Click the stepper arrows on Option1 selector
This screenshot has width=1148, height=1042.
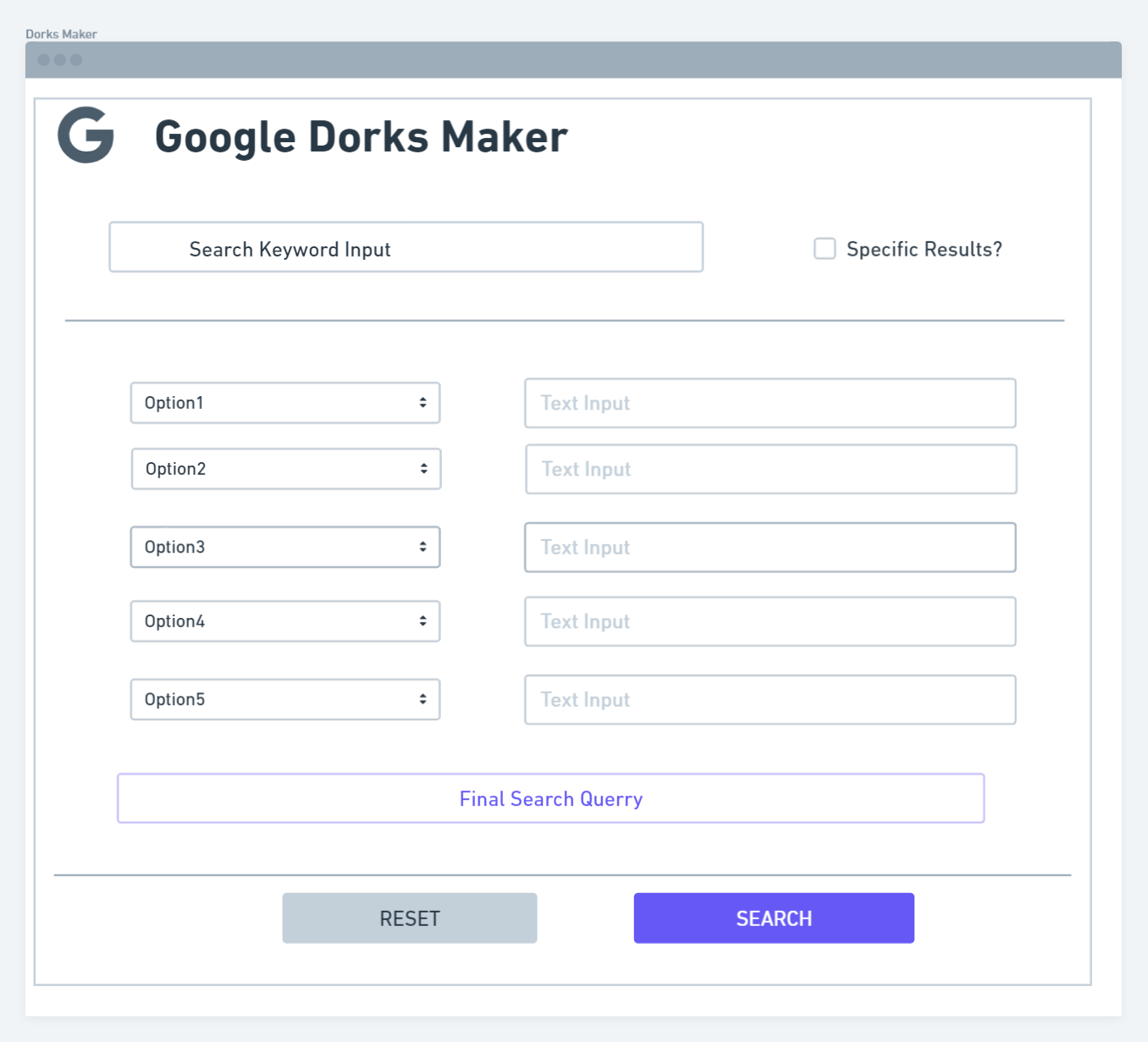(x=423, y=402)
